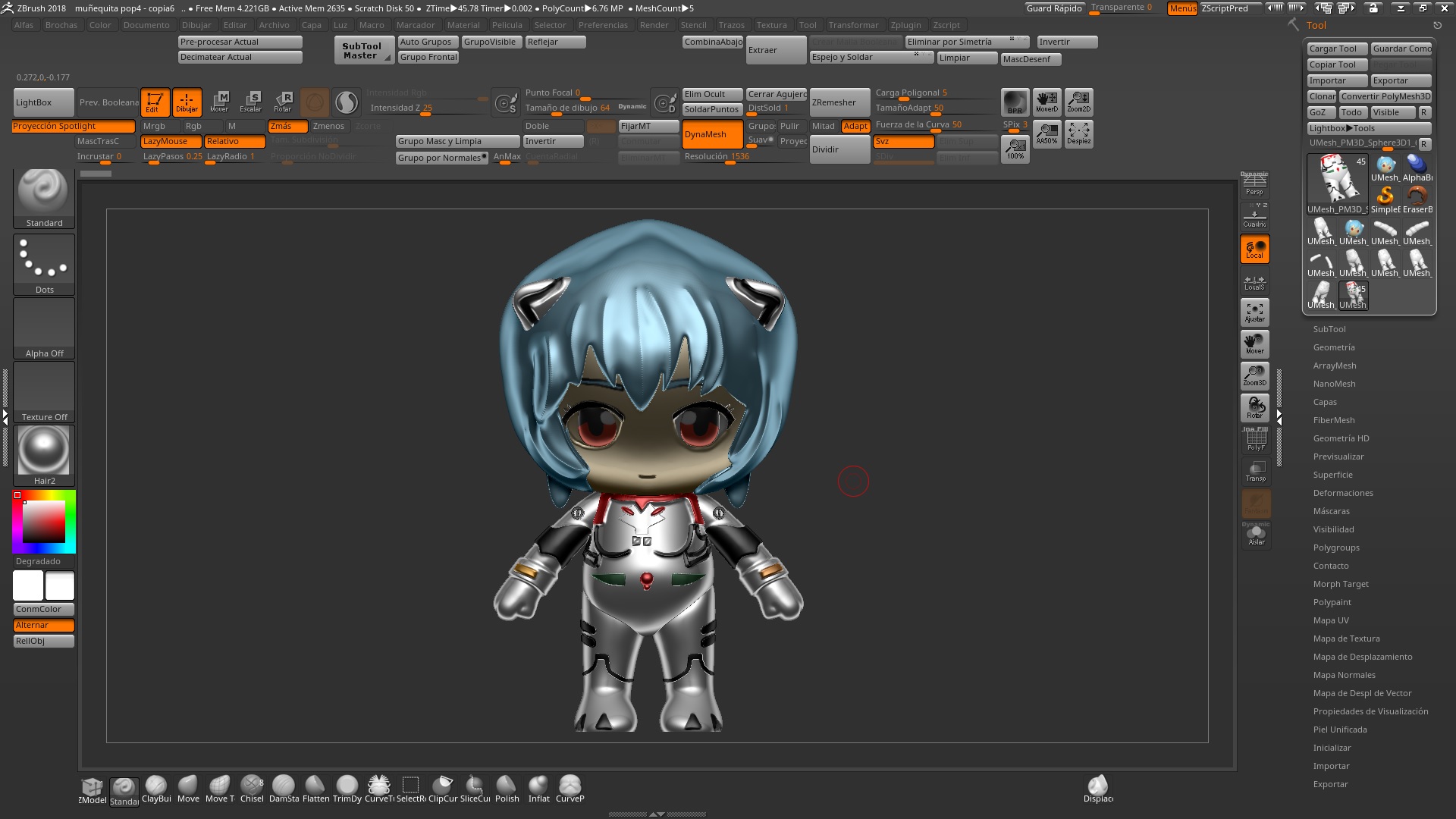Adjust the Intensidad Z slider

click(x=427, y=108)
